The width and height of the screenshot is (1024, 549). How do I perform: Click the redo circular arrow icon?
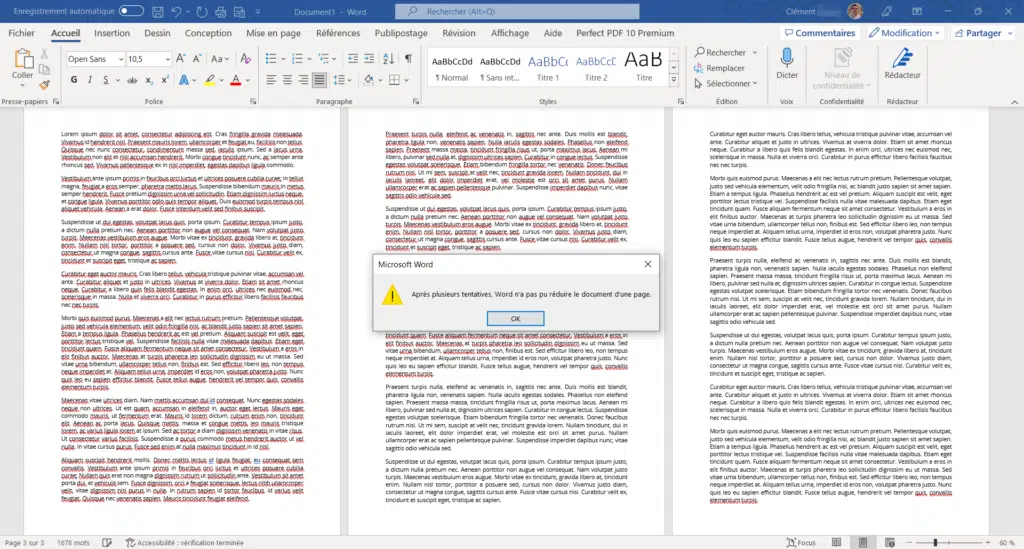click(x=202, y=12)
